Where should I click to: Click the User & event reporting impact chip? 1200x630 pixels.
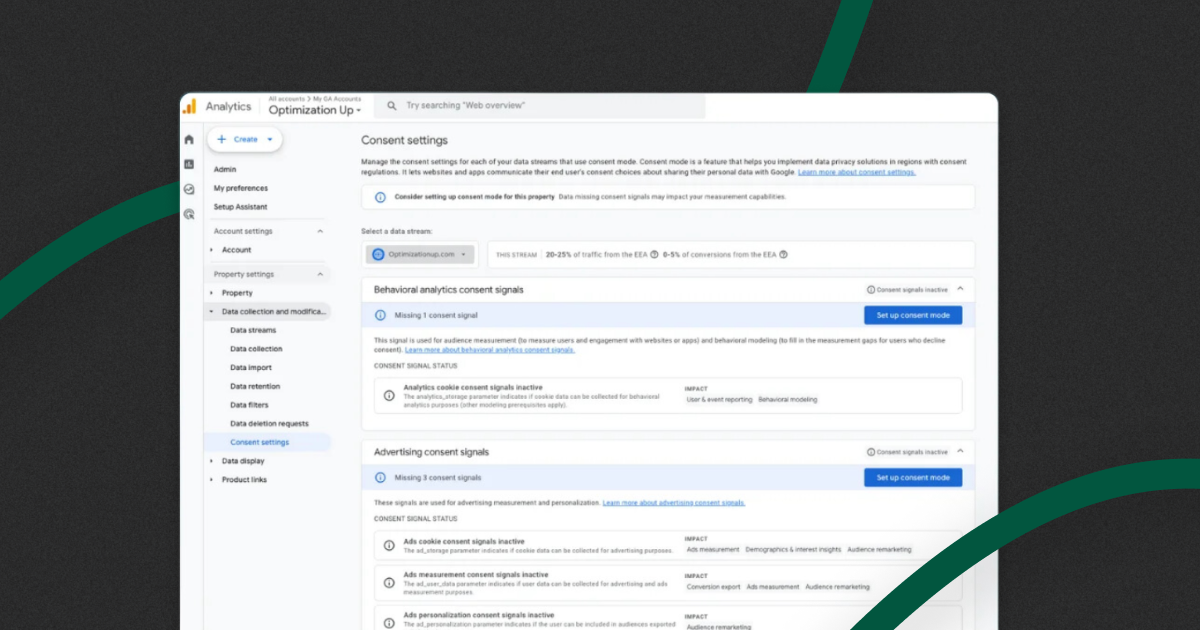point(718,400)
